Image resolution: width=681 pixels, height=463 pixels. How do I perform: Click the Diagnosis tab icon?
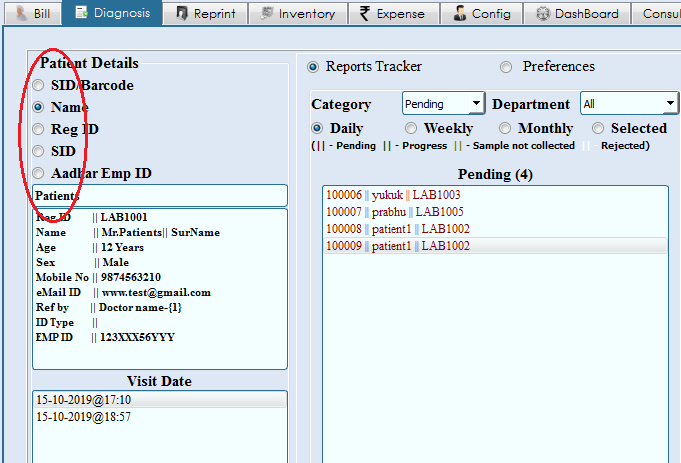[x=79, y=13]
